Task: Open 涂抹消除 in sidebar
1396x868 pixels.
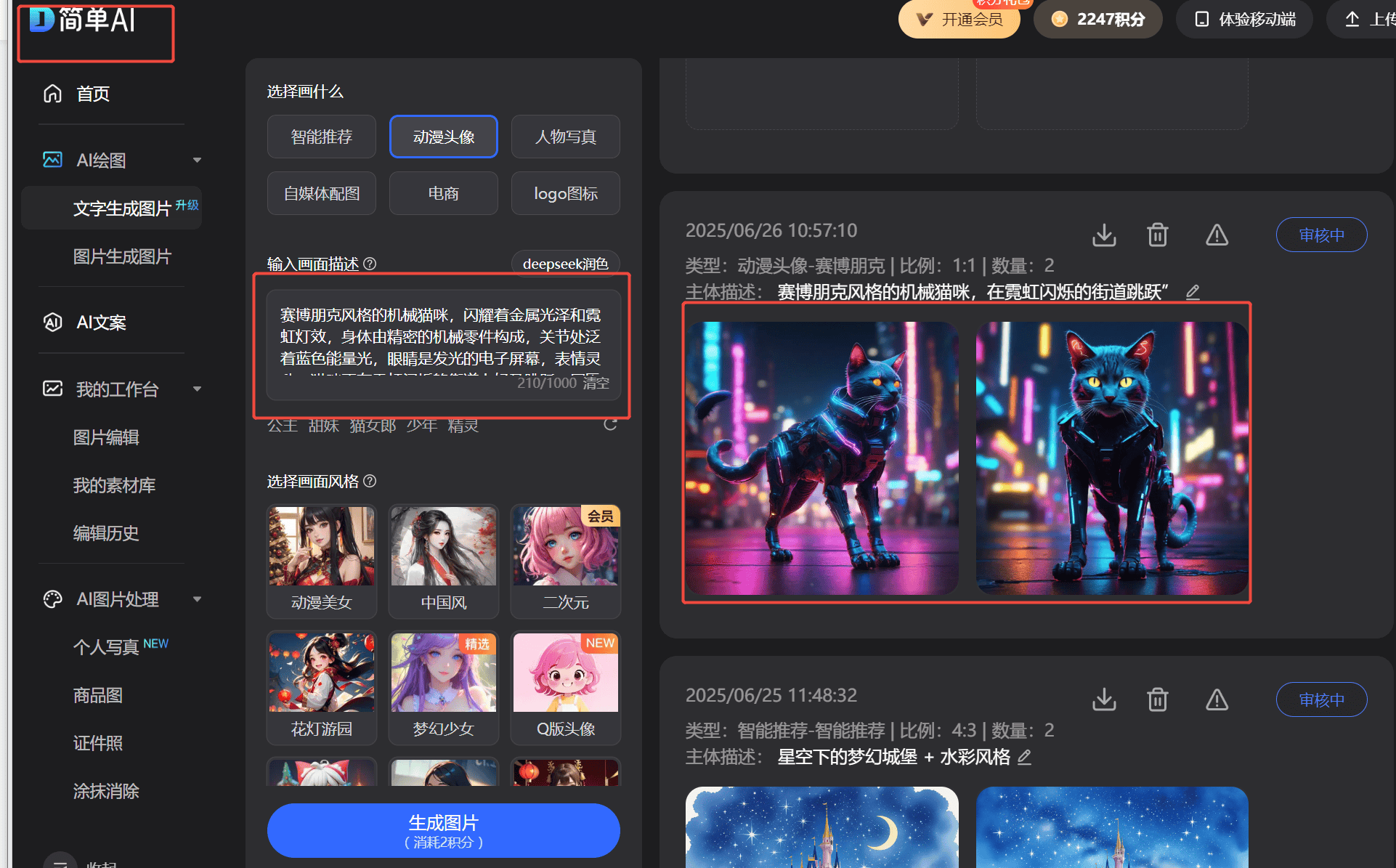Action: pyautogui.click(x=106, y=791)
